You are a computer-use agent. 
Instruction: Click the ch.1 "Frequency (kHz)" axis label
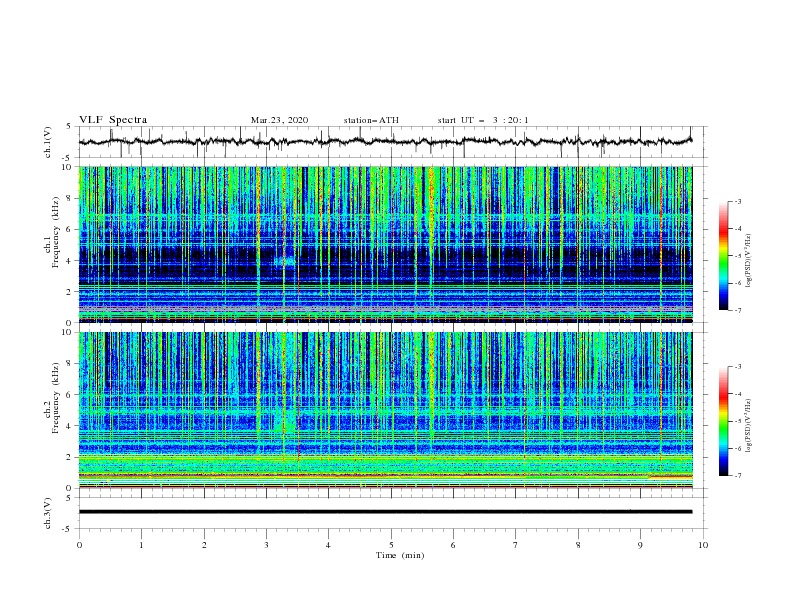tap(56, 233)
